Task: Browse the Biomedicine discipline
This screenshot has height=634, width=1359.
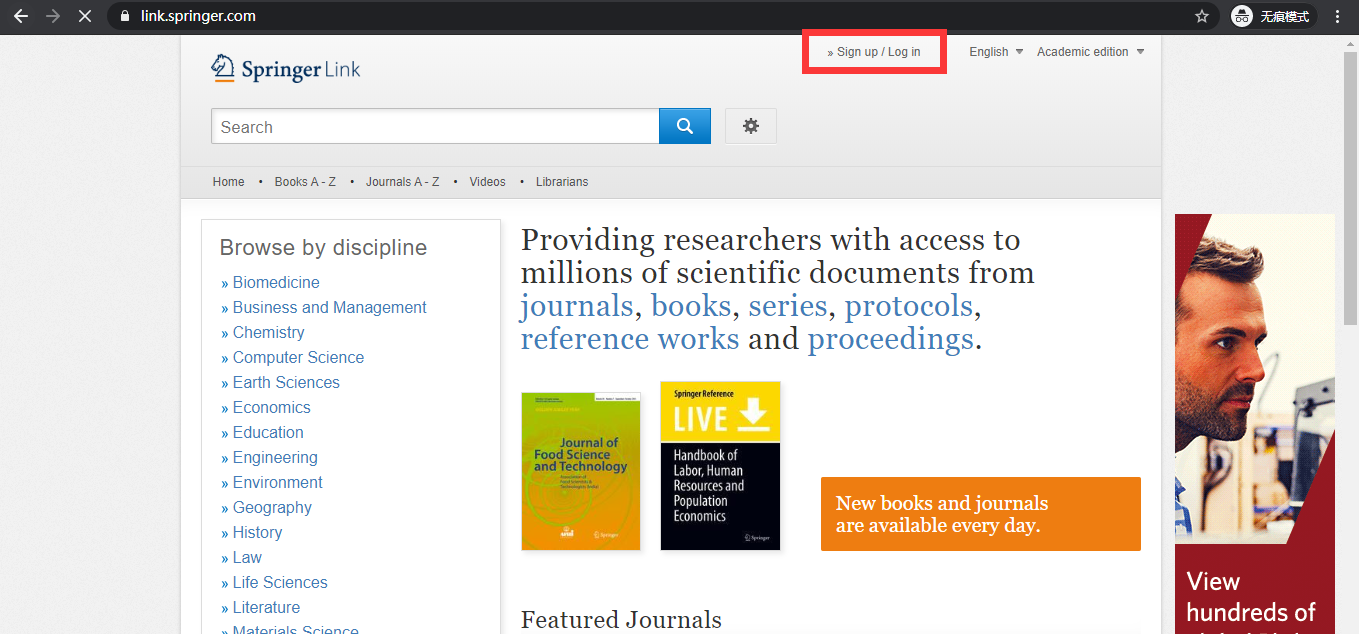Action: 276,283
